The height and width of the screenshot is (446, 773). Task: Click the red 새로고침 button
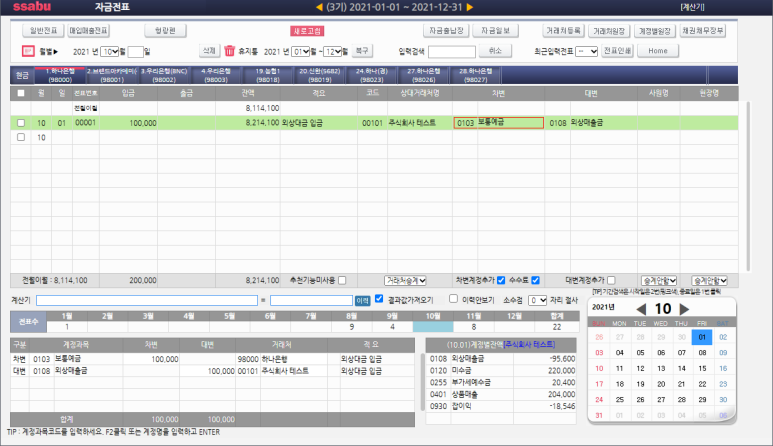tap(307, 31)
